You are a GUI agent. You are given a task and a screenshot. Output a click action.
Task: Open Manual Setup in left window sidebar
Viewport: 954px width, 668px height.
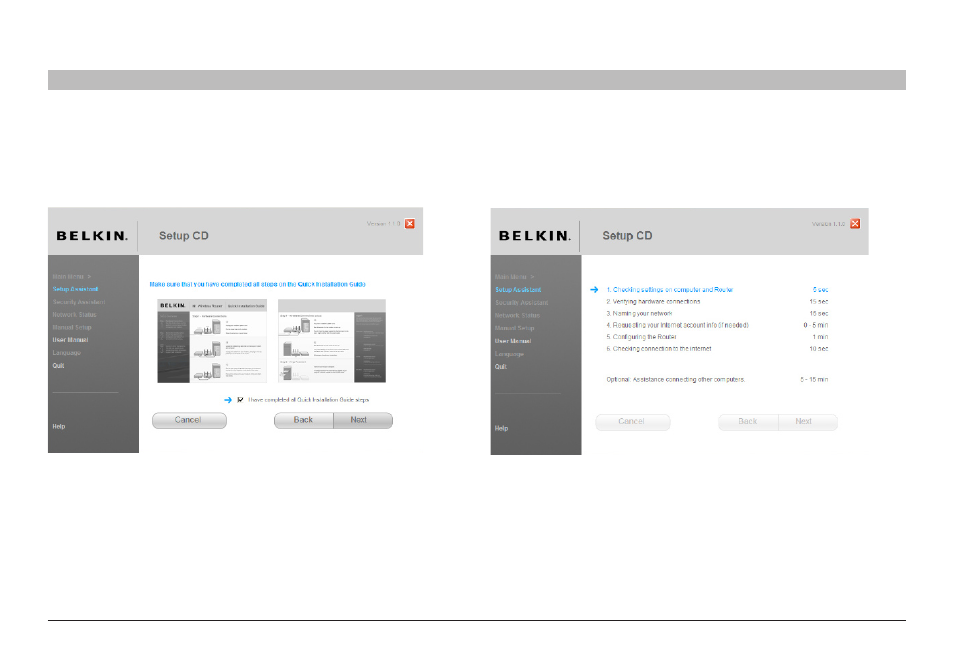[x=72, y=327]
